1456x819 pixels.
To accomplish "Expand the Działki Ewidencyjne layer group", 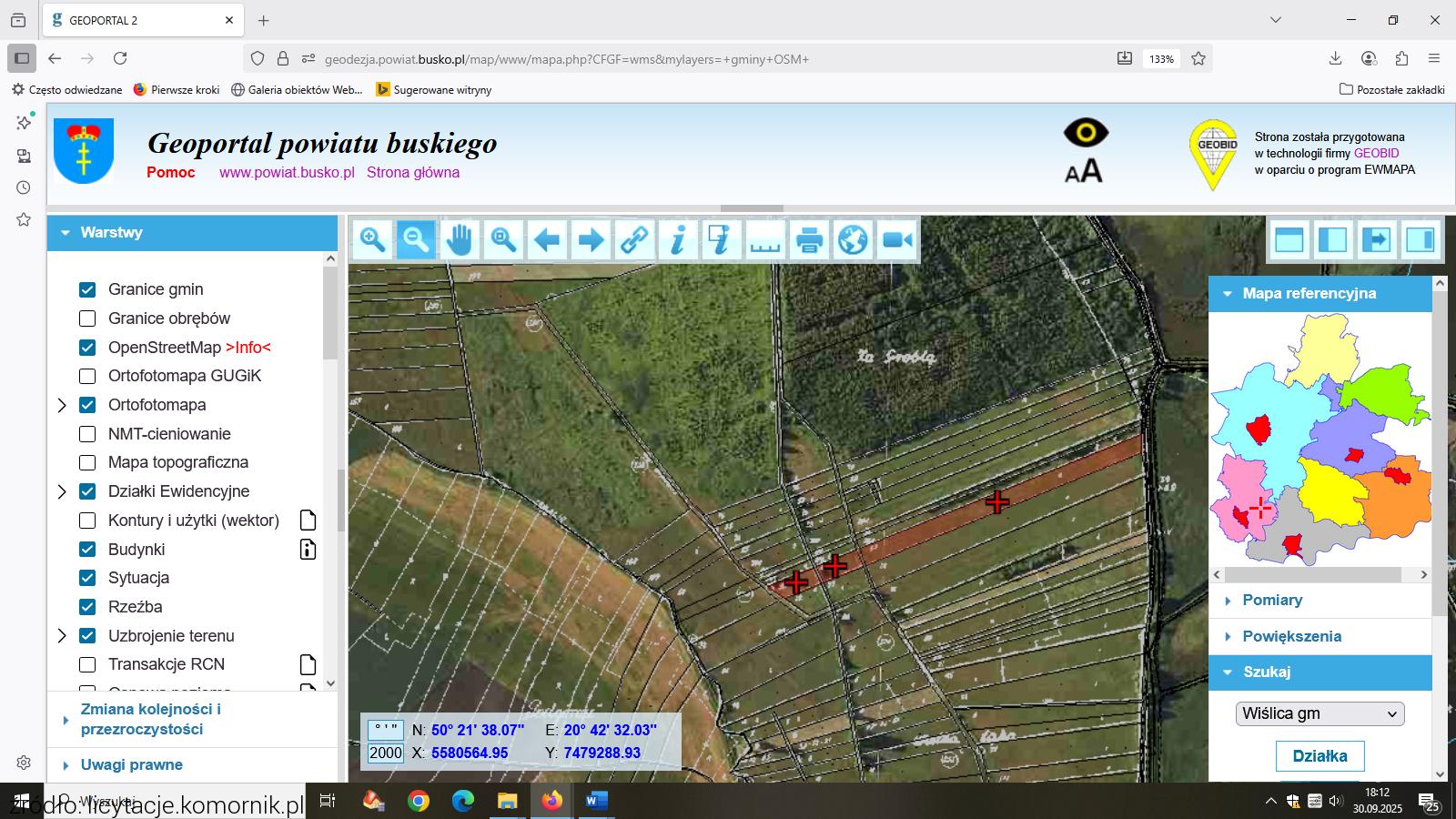I will (x=62, y=491).
